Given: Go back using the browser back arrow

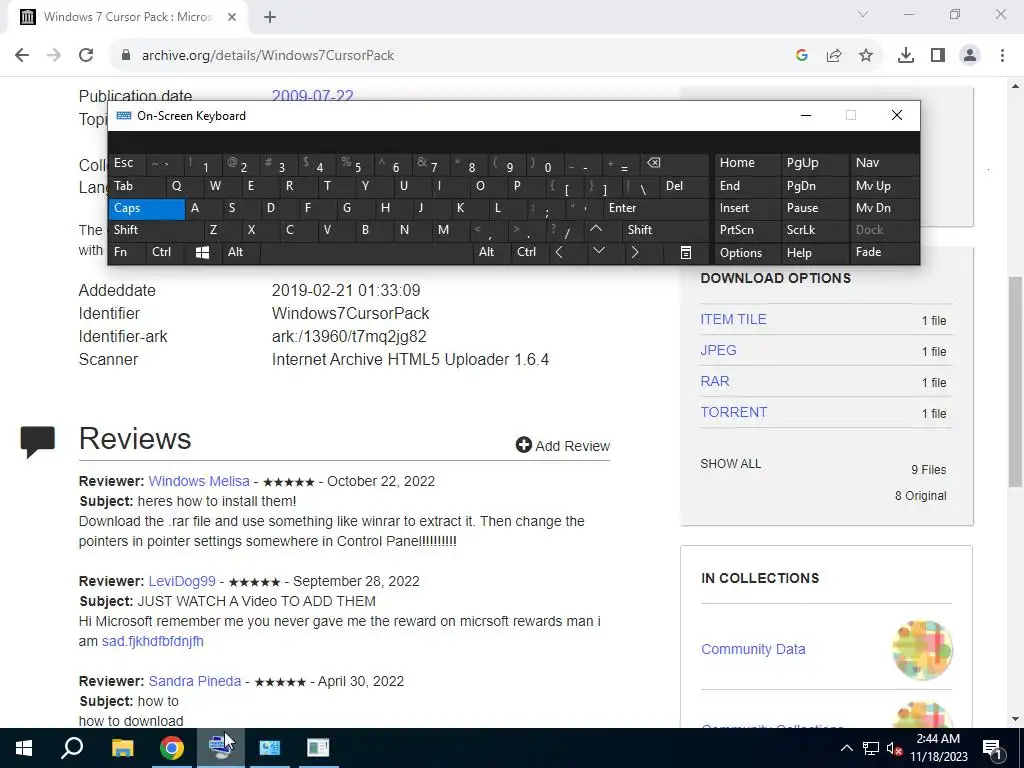Looking at the screenshot, I should pyautogui.click(x=22, y=56).
